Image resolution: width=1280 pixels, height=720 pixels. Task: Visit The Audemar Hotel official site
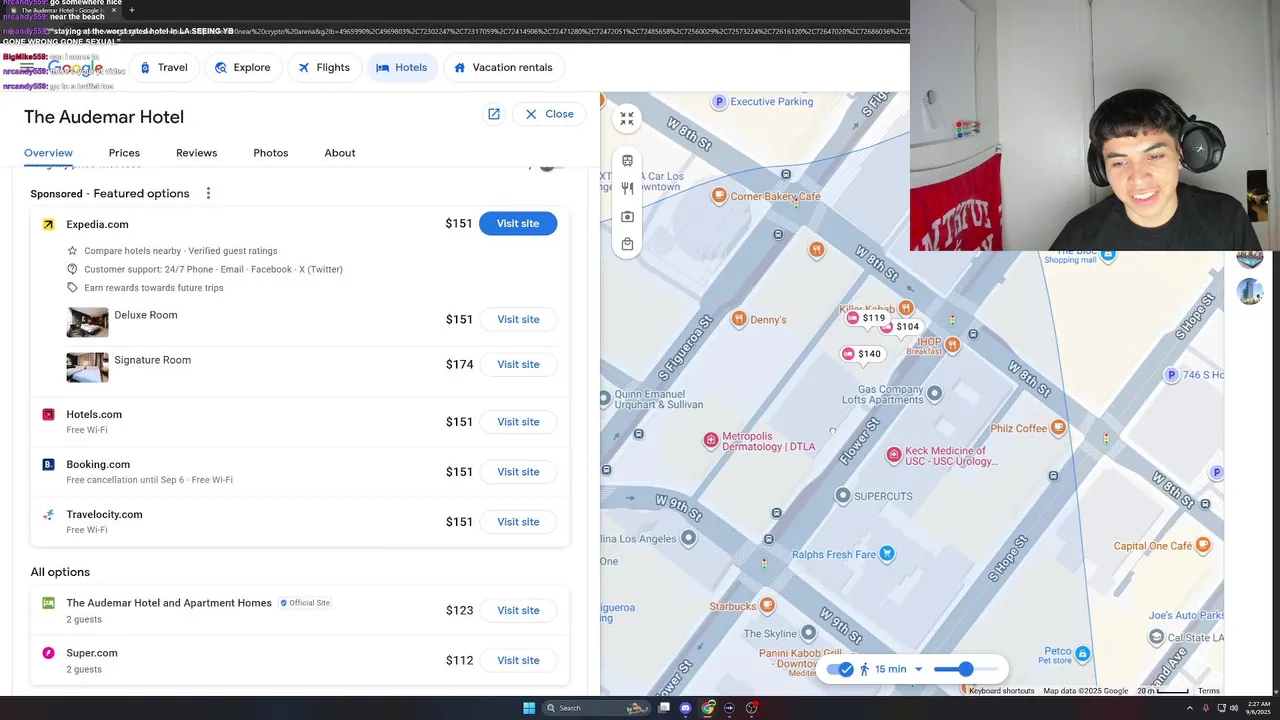(518, 610)
